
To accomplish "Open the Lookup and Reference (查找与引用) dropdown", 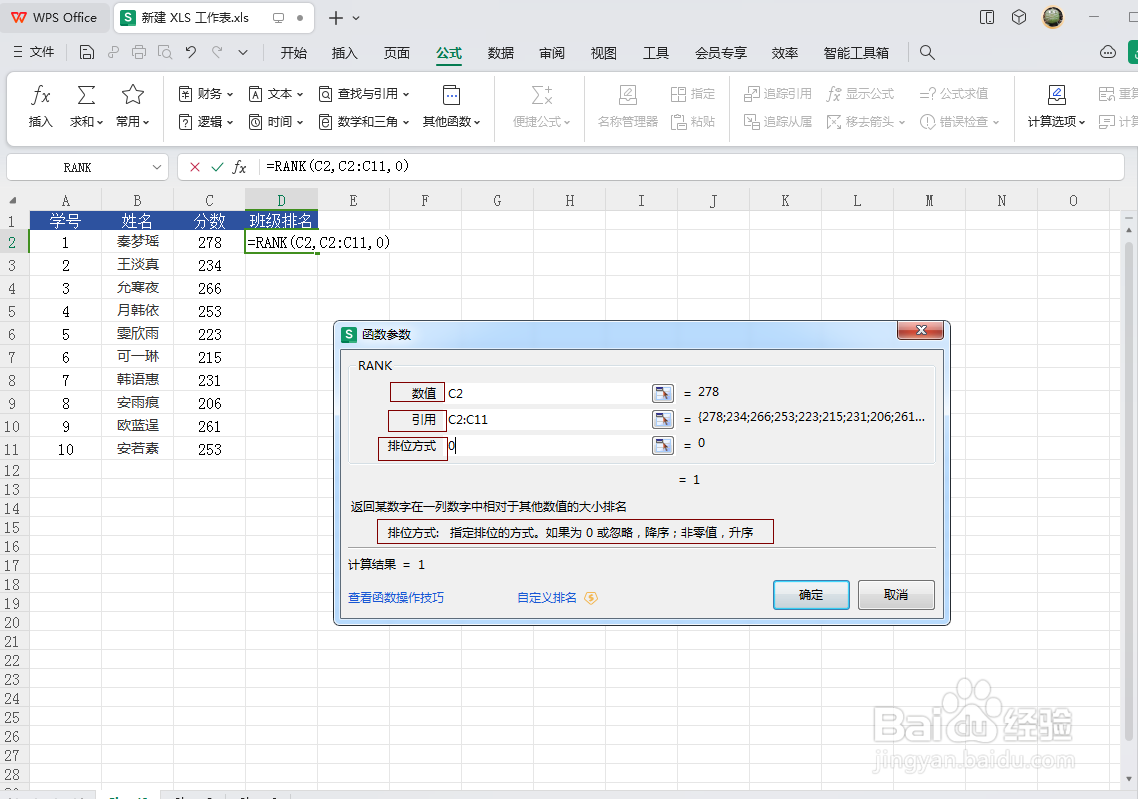I will (x=364, y=94).
